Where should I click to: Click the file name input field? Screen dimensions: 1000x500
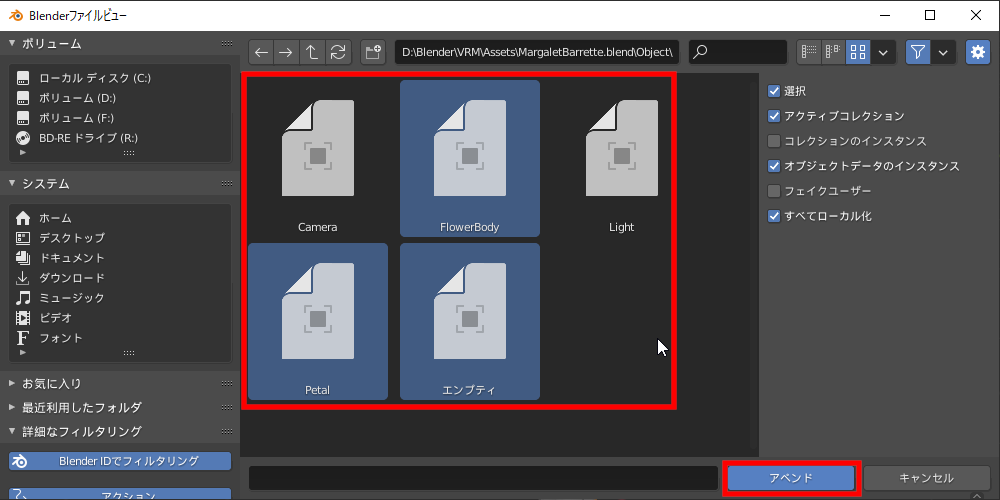pyautogui.click(x=483, y=478)
